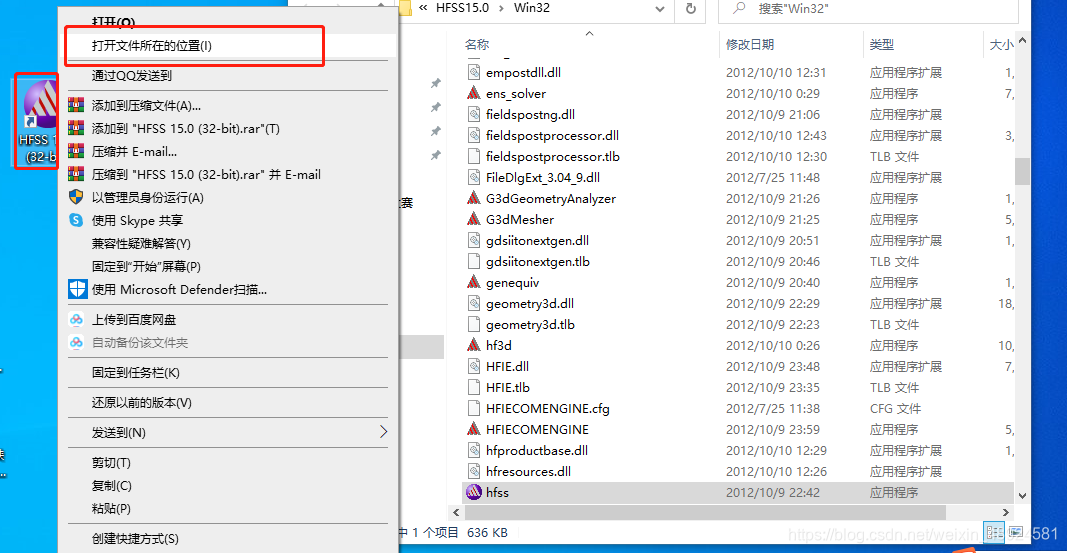Viewport: 1067px width, 553px height.
Task: Click WinRAR icon beside 压缩并 E-mail...
Action: [x=76, y=152]
